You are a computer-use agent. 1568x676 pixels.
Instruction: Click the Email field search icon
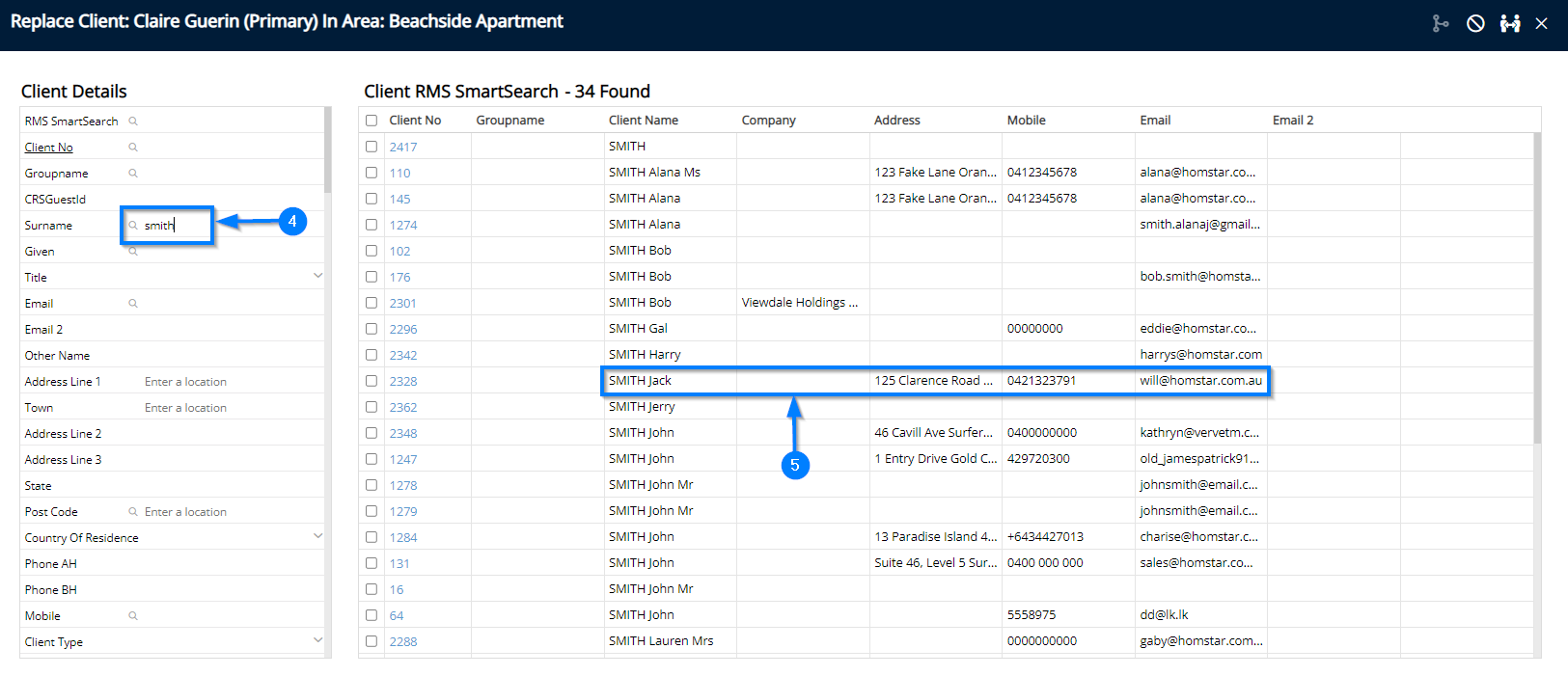click(x=133, y=304)
